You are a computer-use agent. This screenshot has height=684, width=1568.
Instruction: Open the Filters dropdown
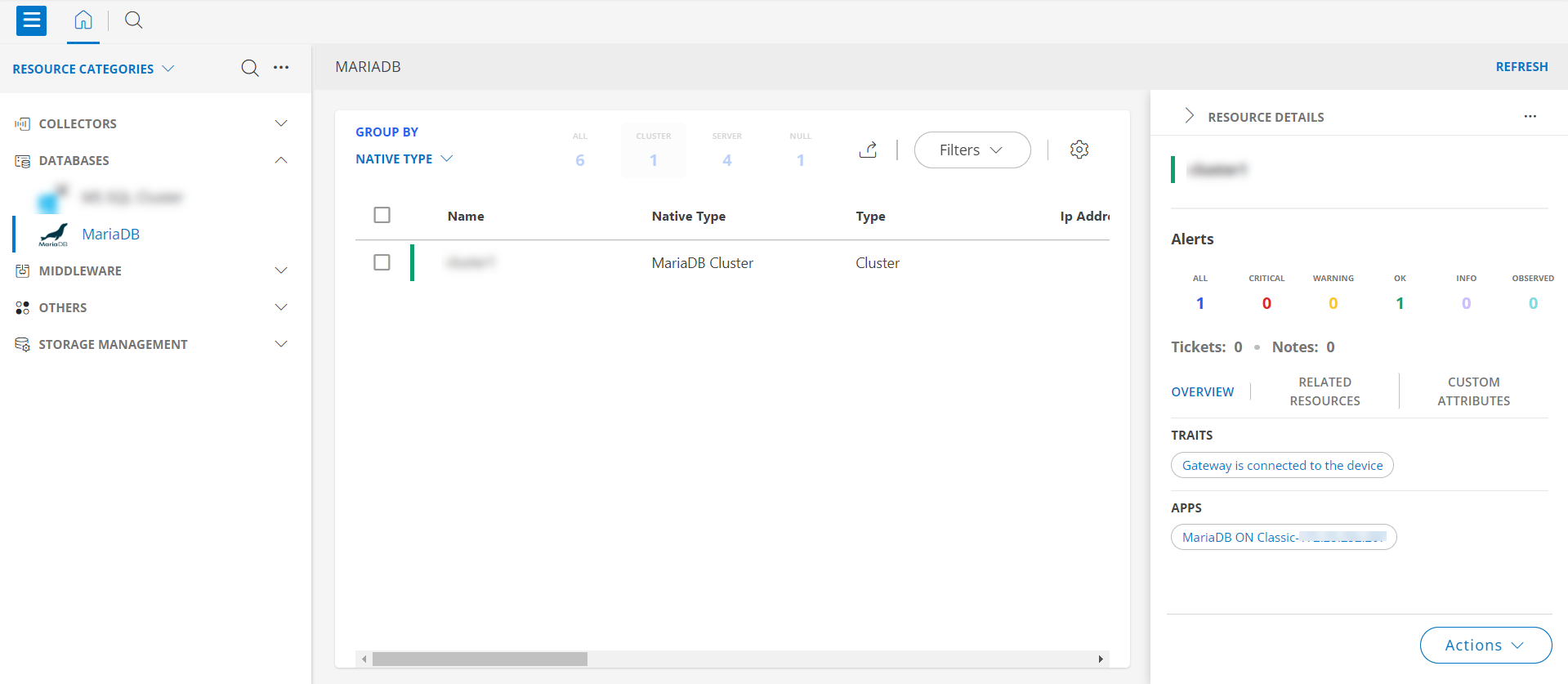click(972, 150)
